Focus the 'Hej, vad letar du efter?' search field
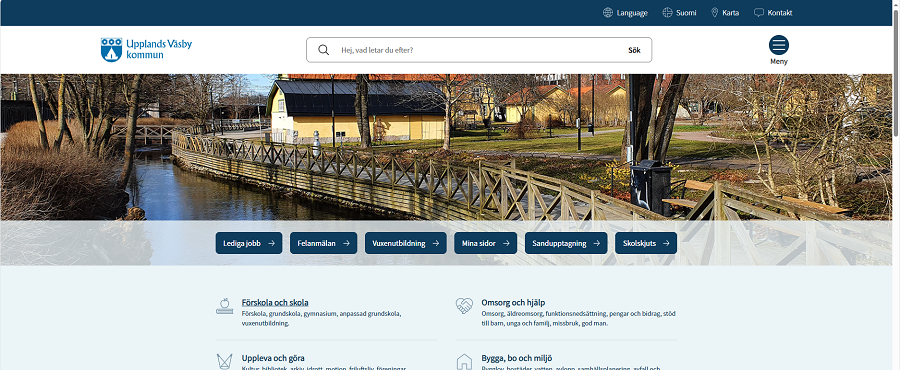Viewport: 900px width, 370px height. coord(476,50)
